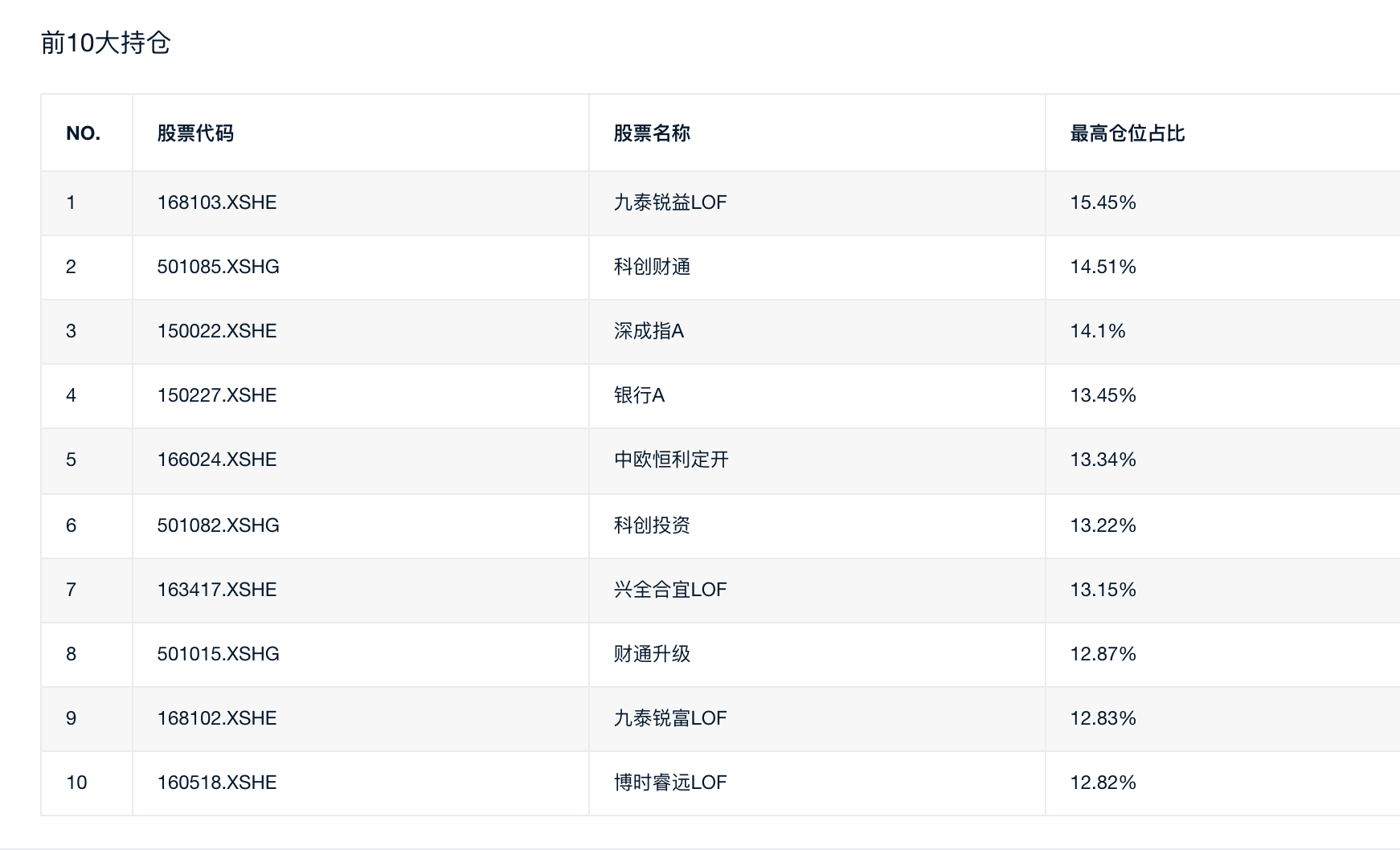
Task: Select the 兴全合宜LOF stock name
Action: pos(670,590)
